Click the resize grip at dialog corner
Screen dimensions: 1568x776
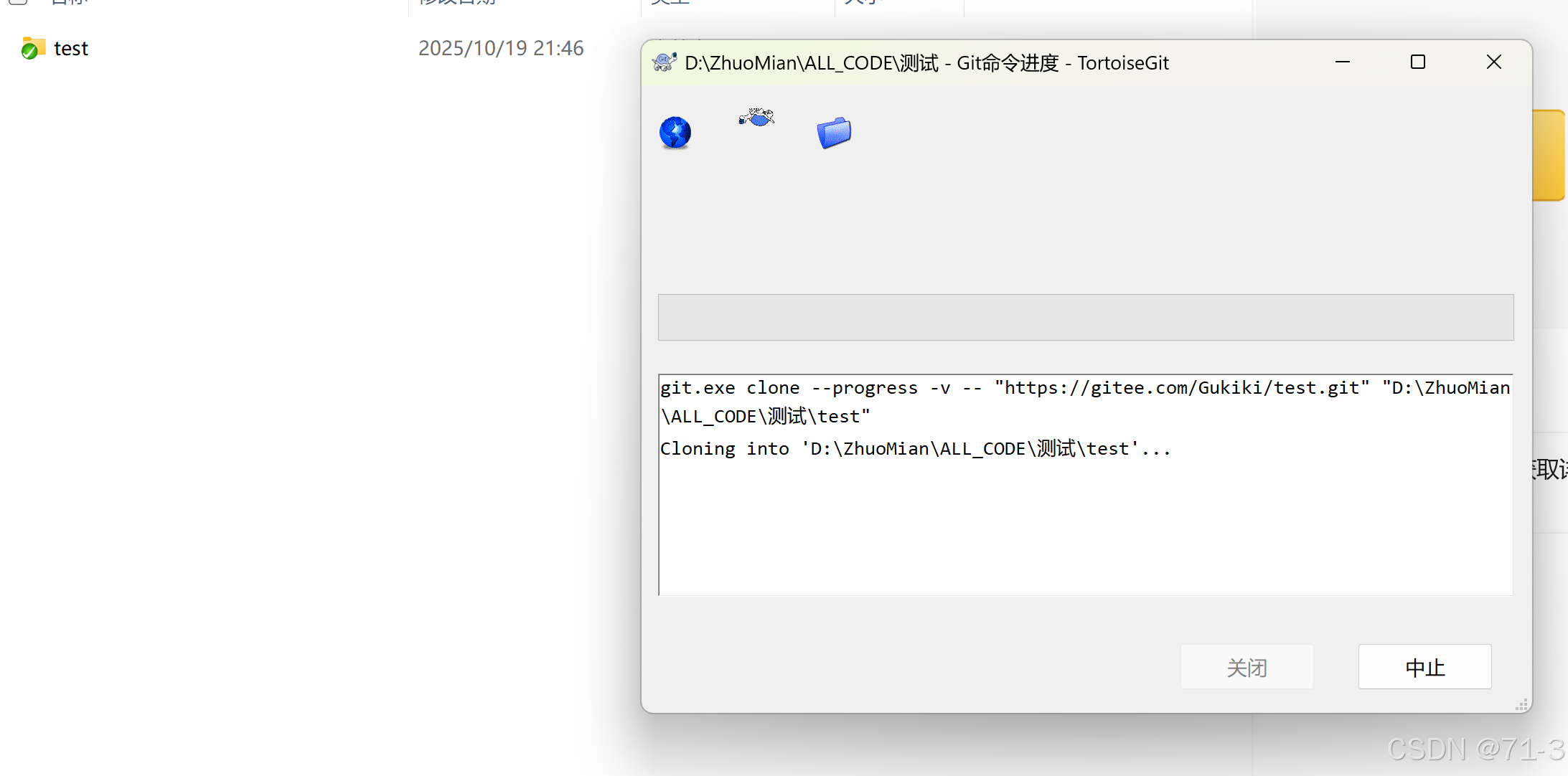(x=1521, y=705)
